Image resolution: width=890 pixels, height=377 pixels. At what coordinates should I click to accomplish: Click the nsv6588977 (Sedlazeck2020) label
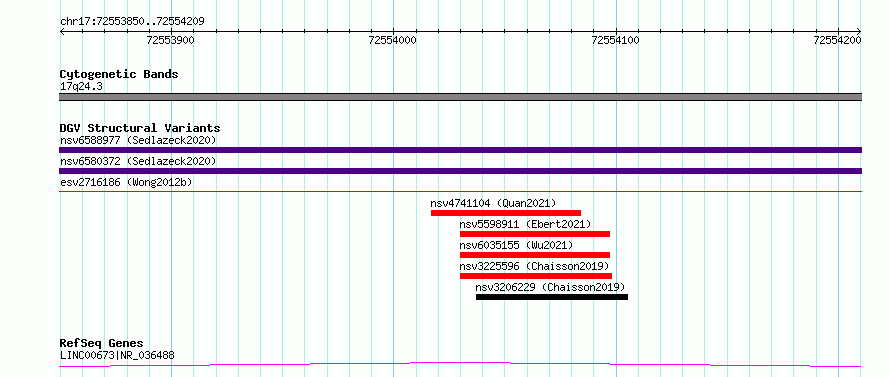click(138, 140)
